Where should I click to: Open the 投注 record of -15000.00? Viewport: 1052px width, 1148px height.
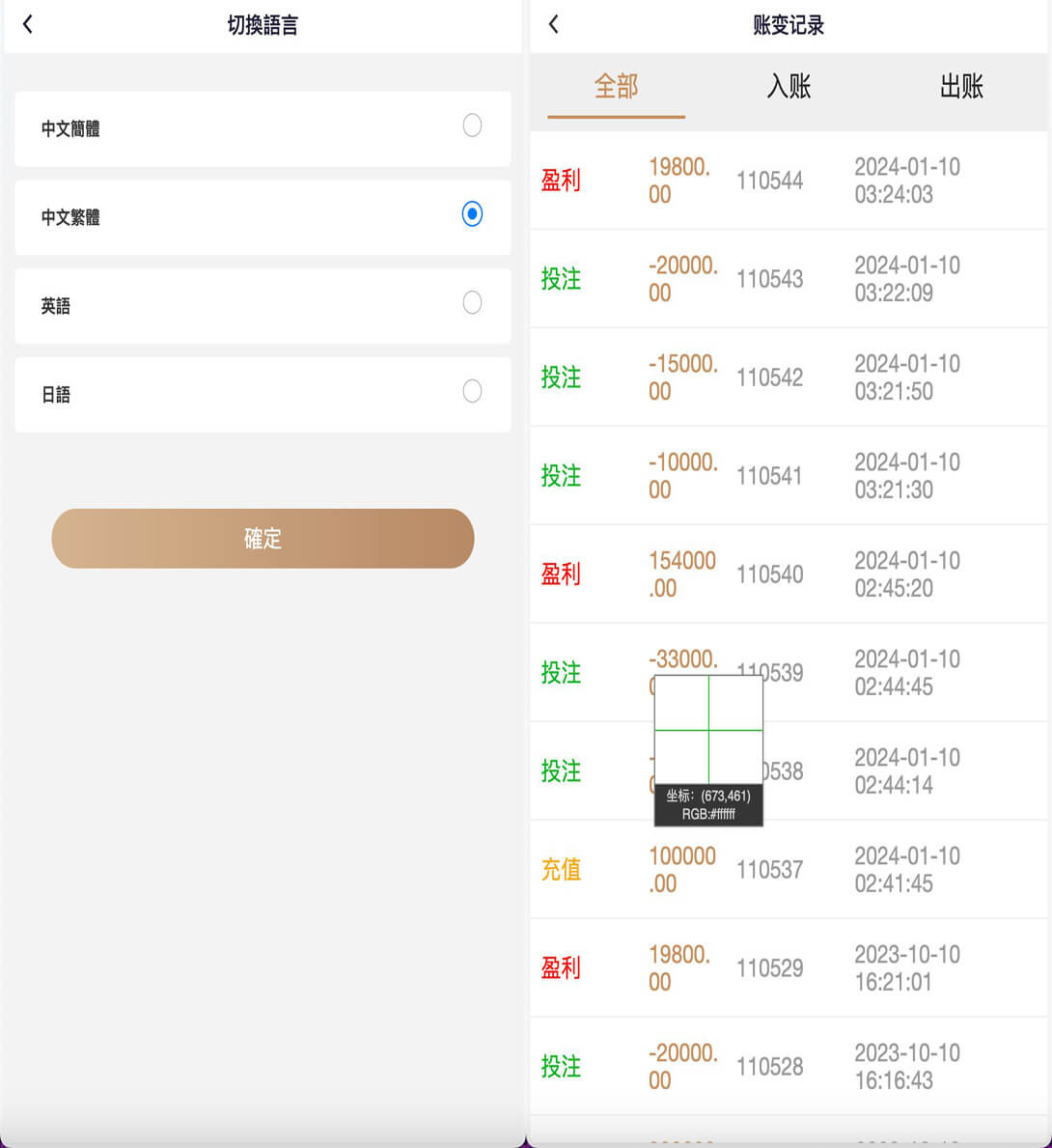click(789, 378)
